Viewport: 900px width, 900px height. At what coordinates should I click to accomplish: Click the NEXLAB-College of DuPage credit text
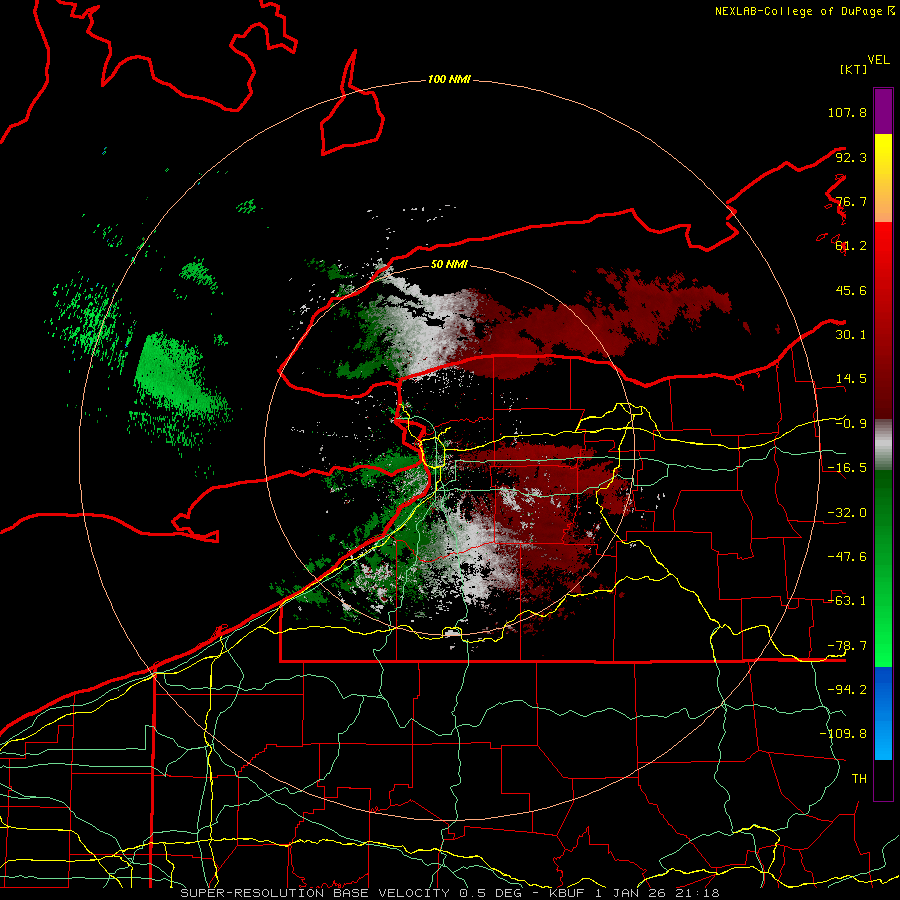pyautogui.click(x=798, y=11)
